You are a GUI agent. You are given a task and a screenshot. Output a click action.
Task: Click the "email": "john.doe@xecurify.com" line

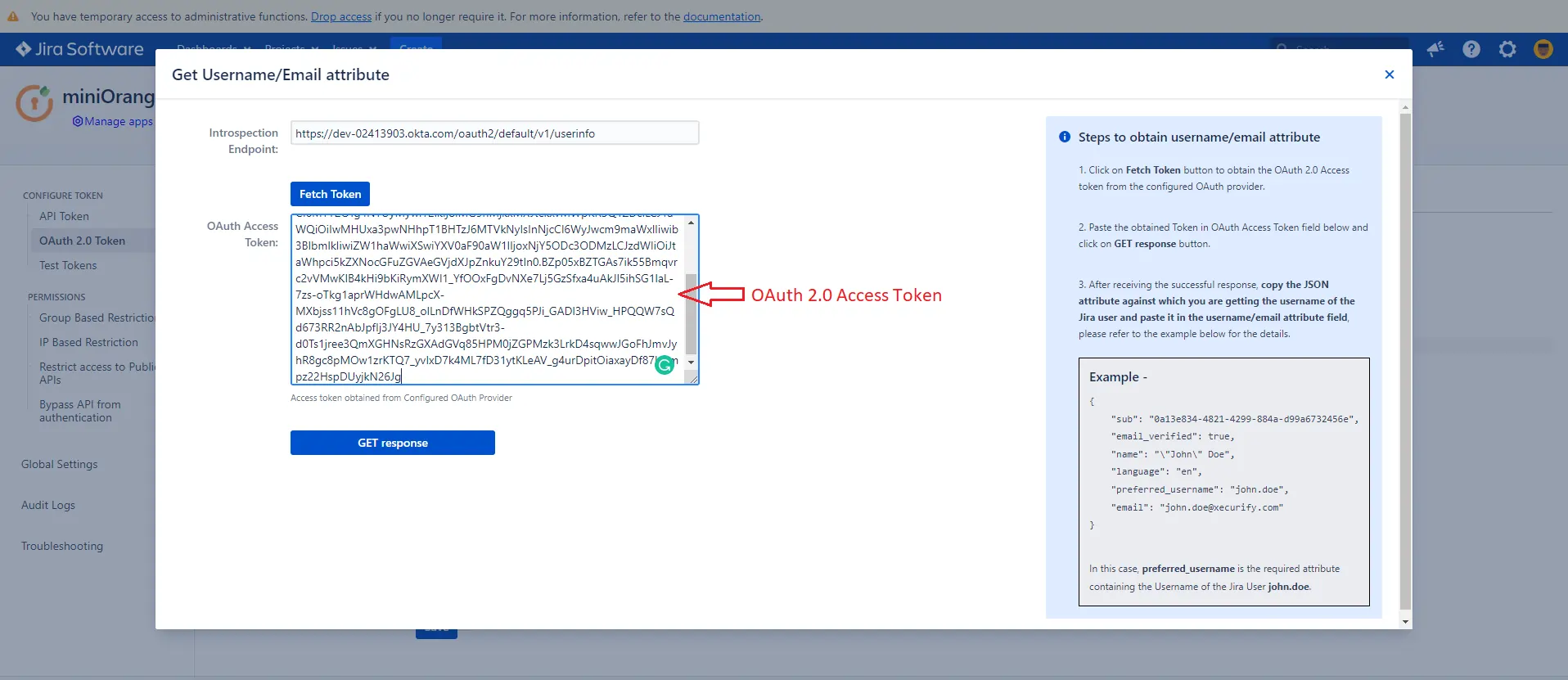[x=1196, y=507]
